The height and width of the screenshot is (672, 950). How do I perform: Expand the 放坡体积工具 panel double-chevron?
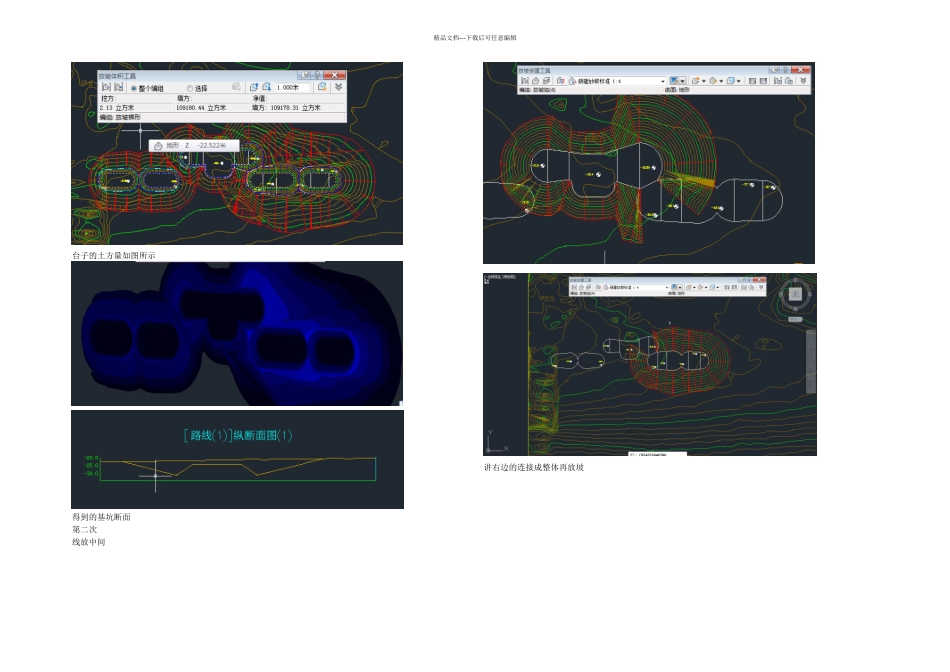click(338, 87)
